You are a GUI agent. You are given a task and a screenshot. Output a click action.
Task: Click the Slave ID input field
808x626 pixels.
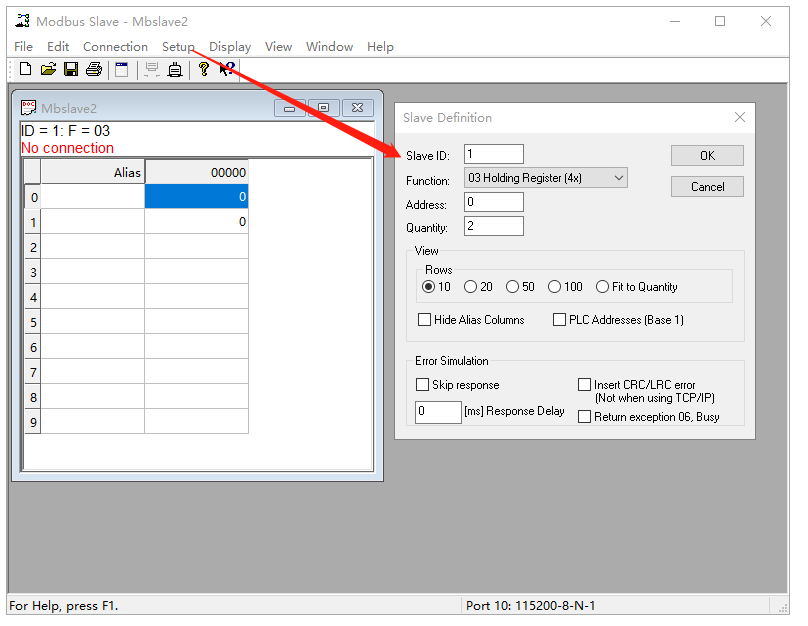pos(494,154)
